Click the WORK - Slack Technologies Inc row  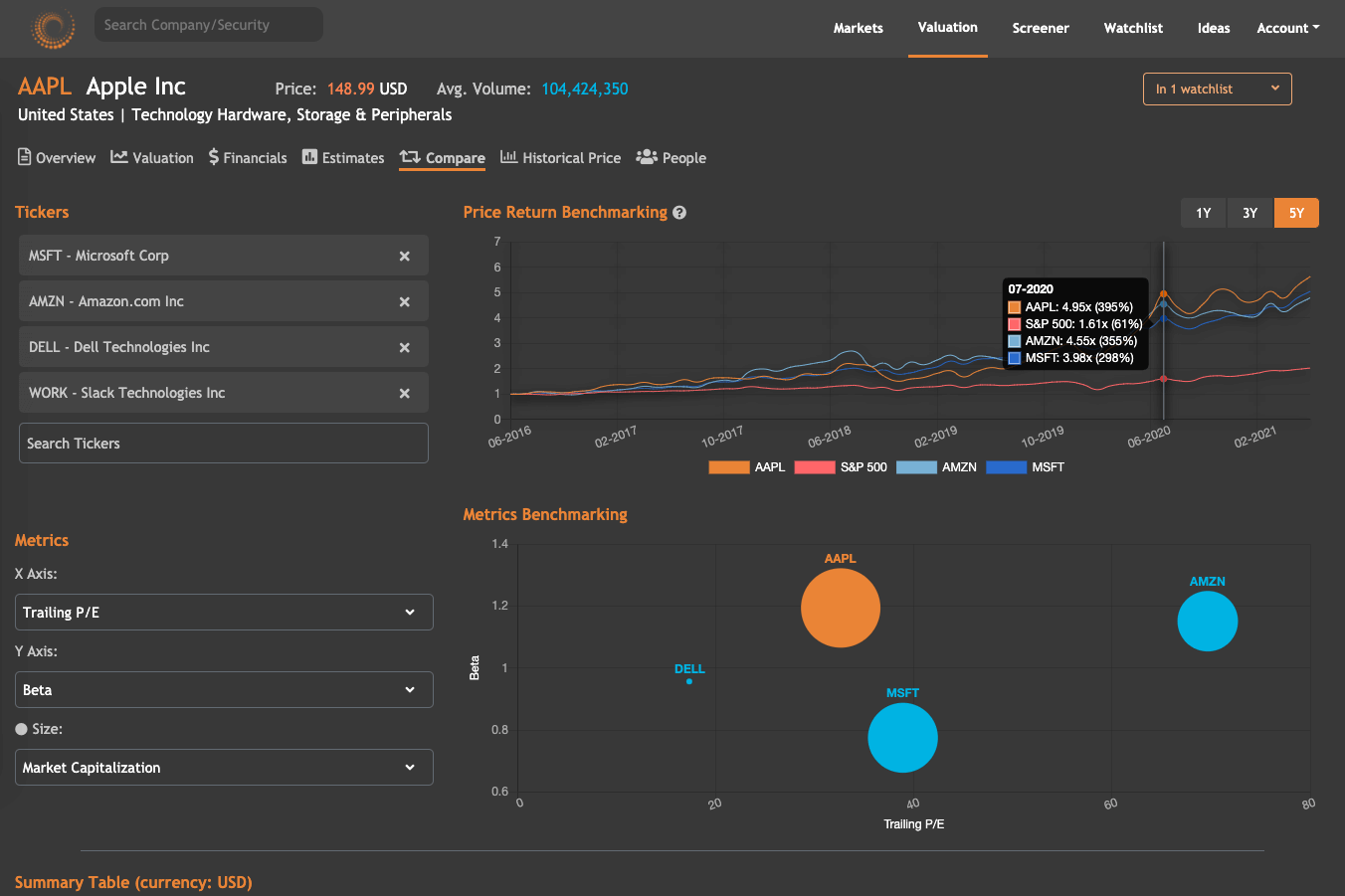[x=224, y=393]
